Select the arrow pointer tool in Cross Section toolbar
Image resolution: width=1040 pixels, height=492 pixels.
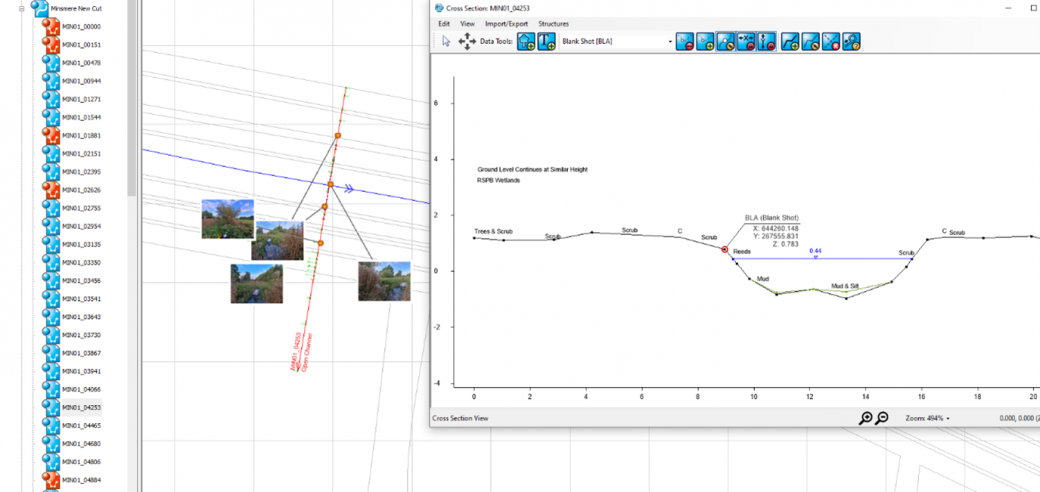click(x=446, y=41)
